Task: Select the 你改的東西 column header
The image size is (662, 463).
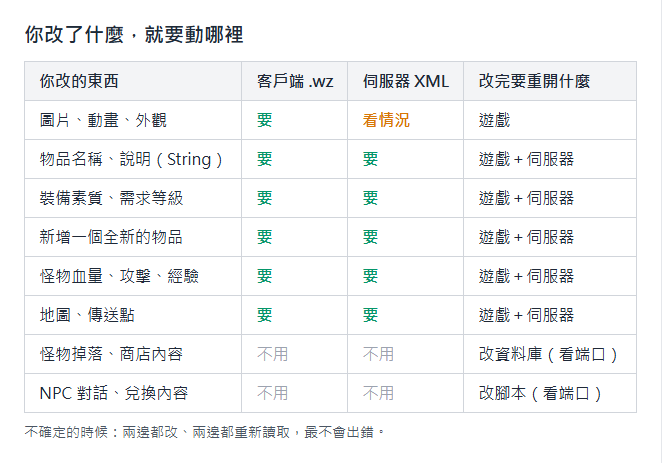Action: 79,81
